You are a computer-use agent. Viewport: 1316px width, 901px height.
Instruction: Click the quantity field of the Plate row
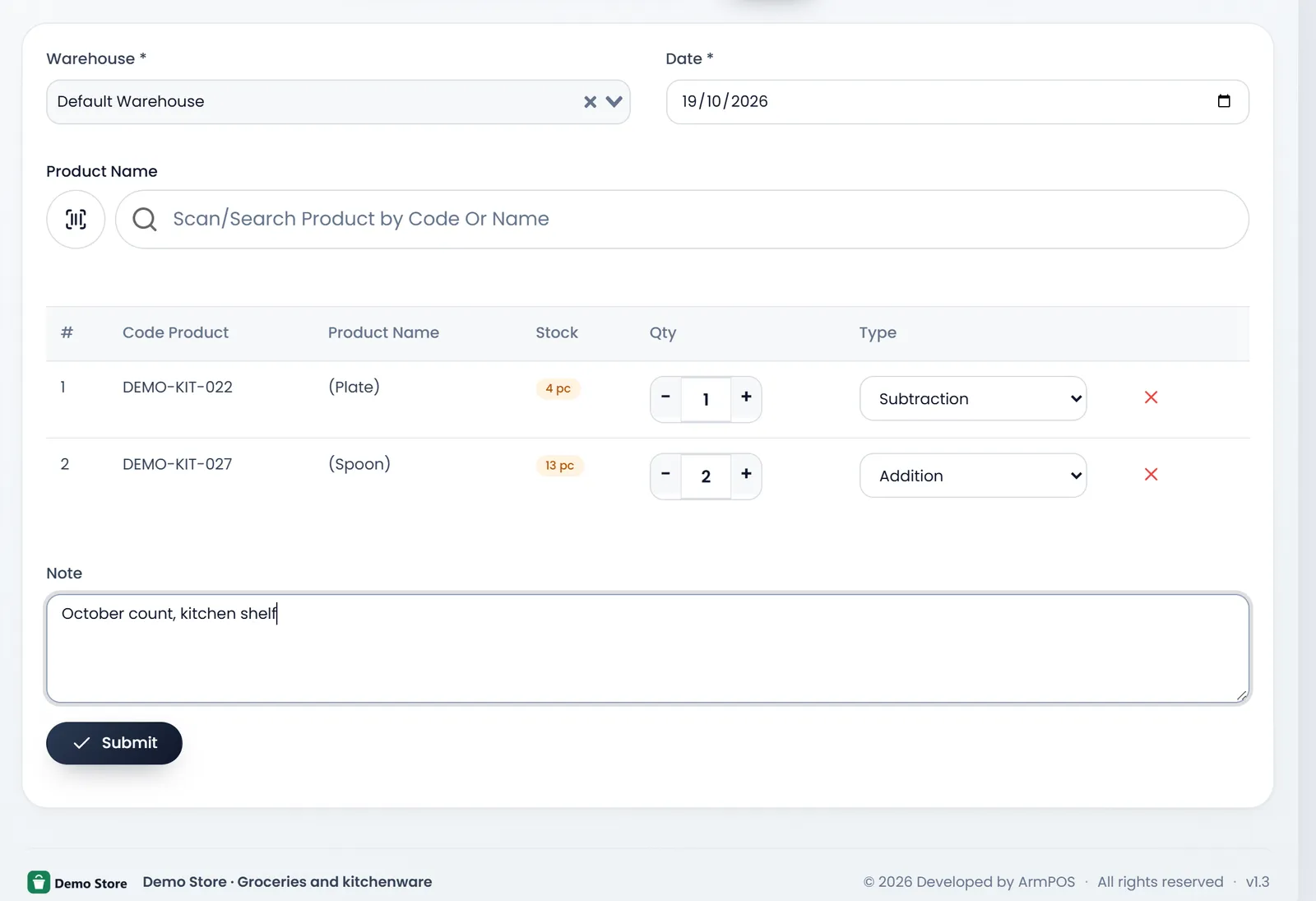(x=706, y=399)
